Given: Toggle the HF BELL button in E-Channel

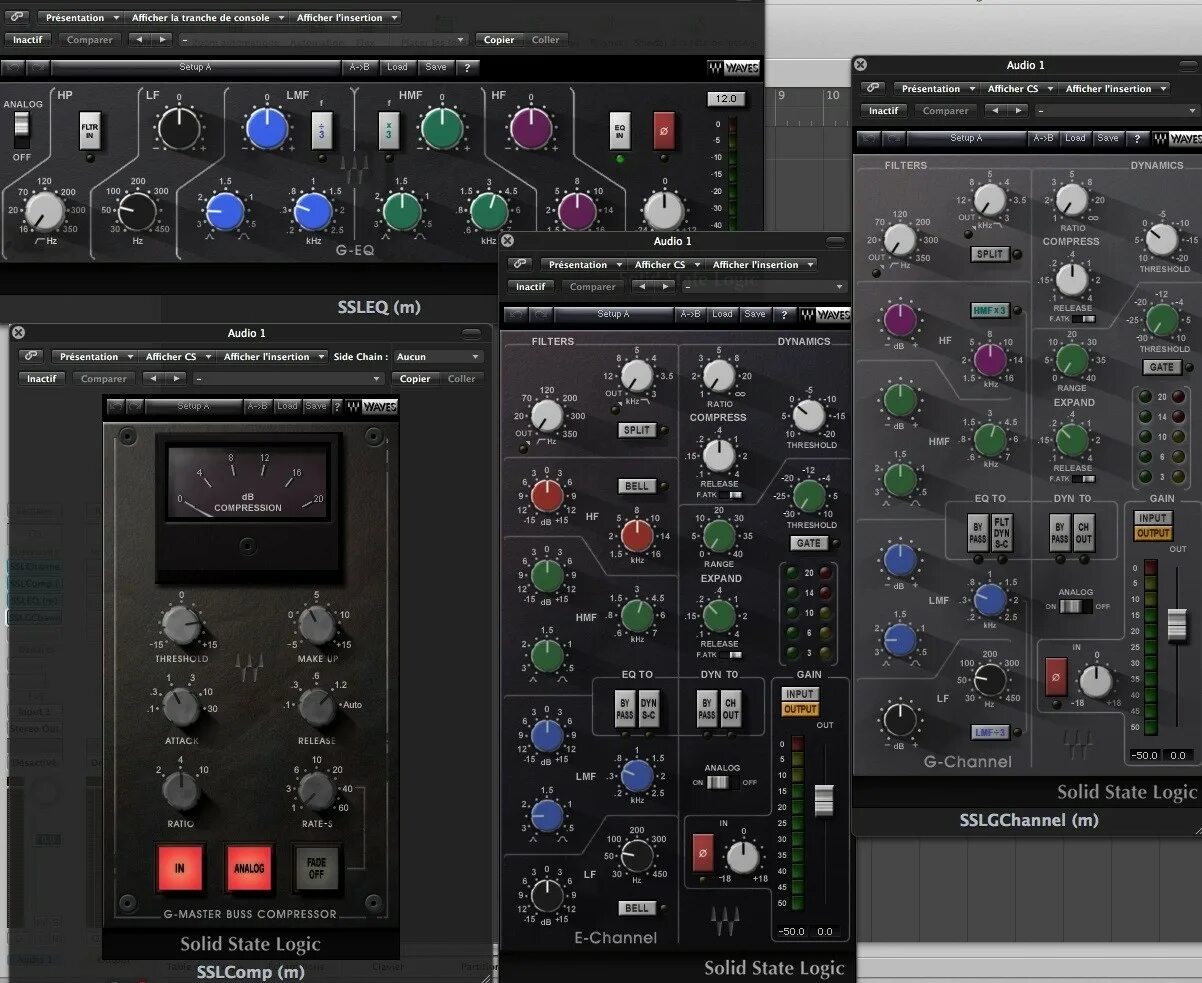Looking at the screenshot, I should (x=636, y=486).
